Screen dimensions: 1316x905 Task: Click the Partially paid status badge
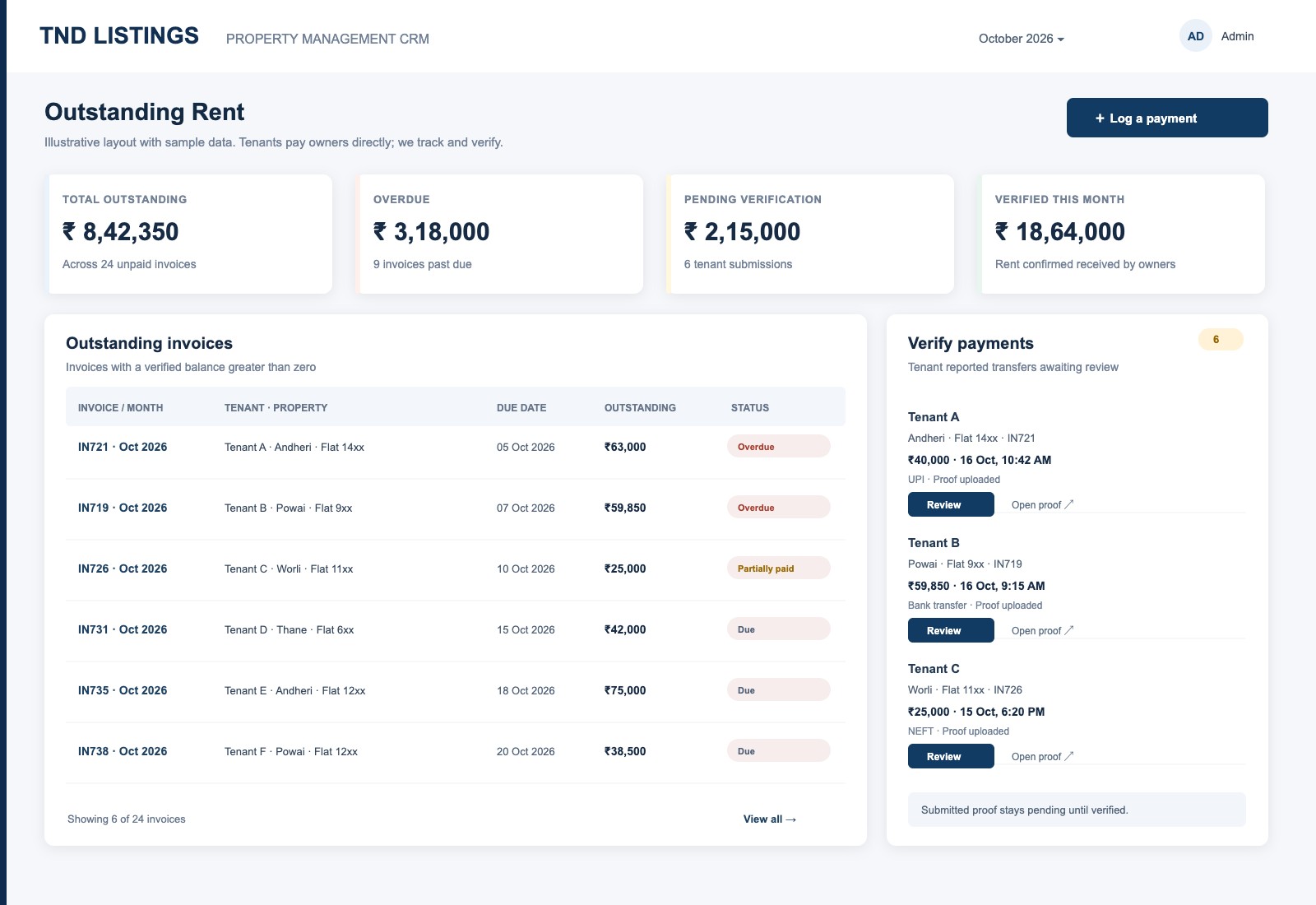click(778, 569)
